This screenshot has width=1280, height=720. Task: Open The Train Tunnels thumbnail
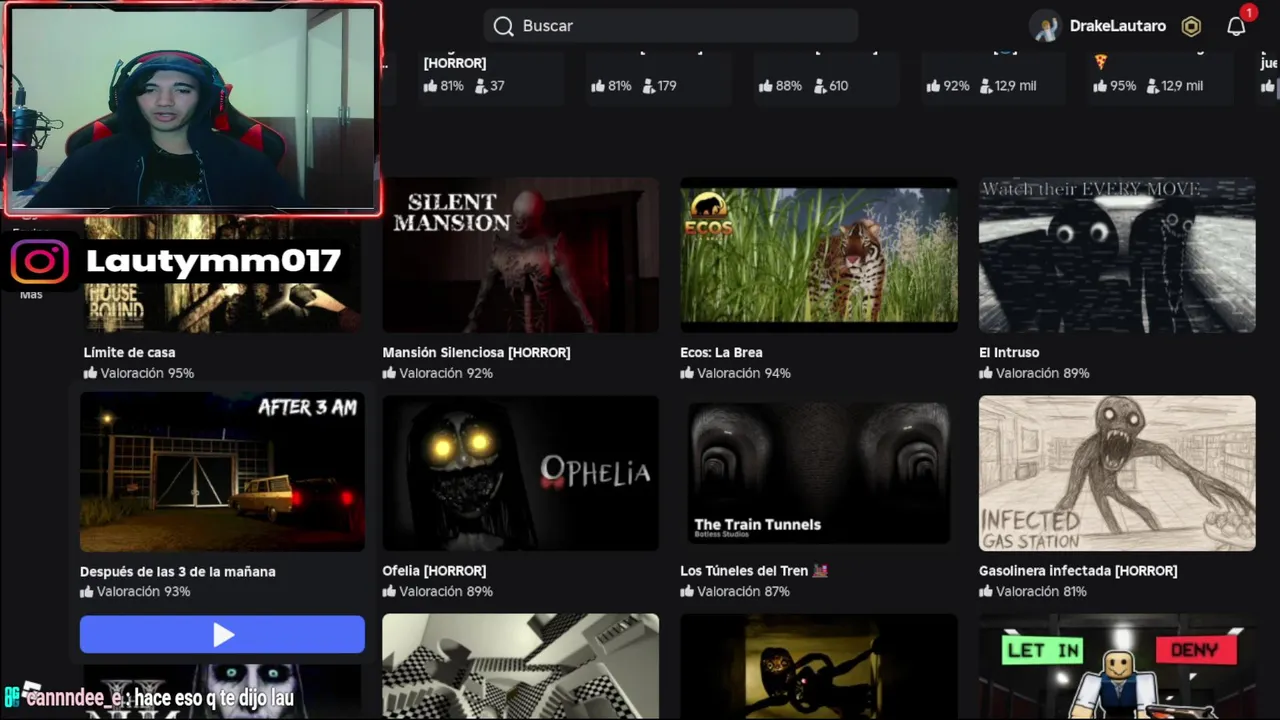click(818, 473)
